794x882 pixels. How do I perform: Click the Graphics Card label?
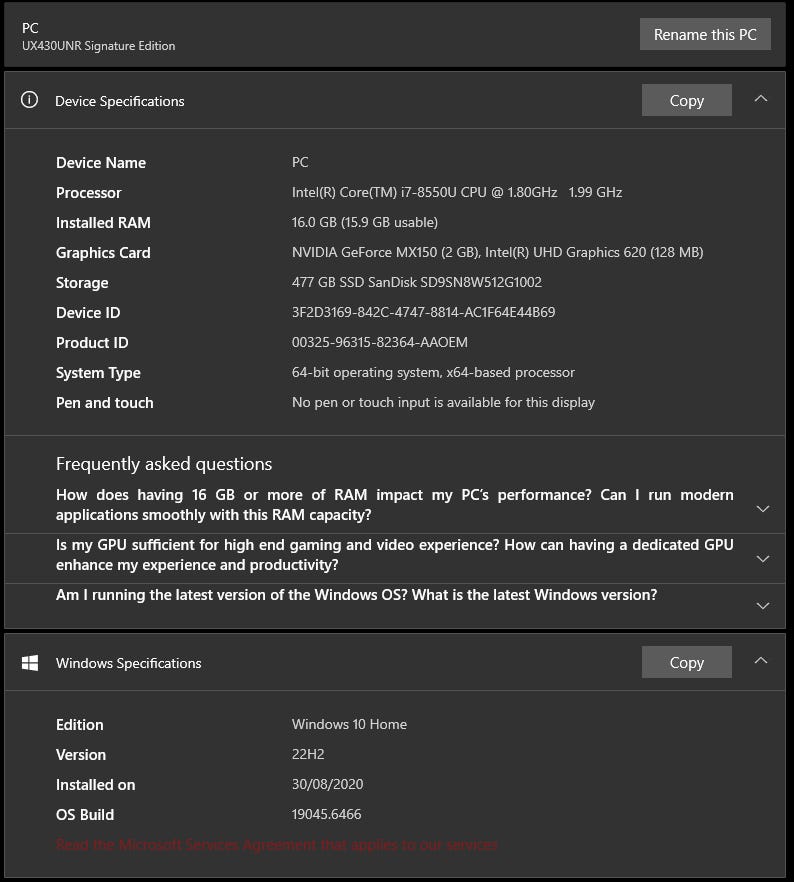[103, 253]
